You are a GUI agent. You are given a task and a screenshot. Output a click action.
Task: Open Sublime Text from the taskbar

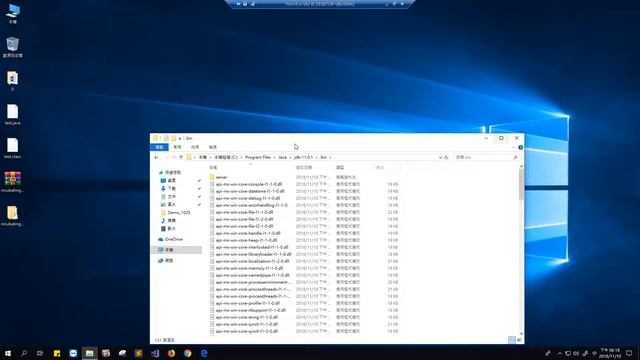tap(139, 353)
